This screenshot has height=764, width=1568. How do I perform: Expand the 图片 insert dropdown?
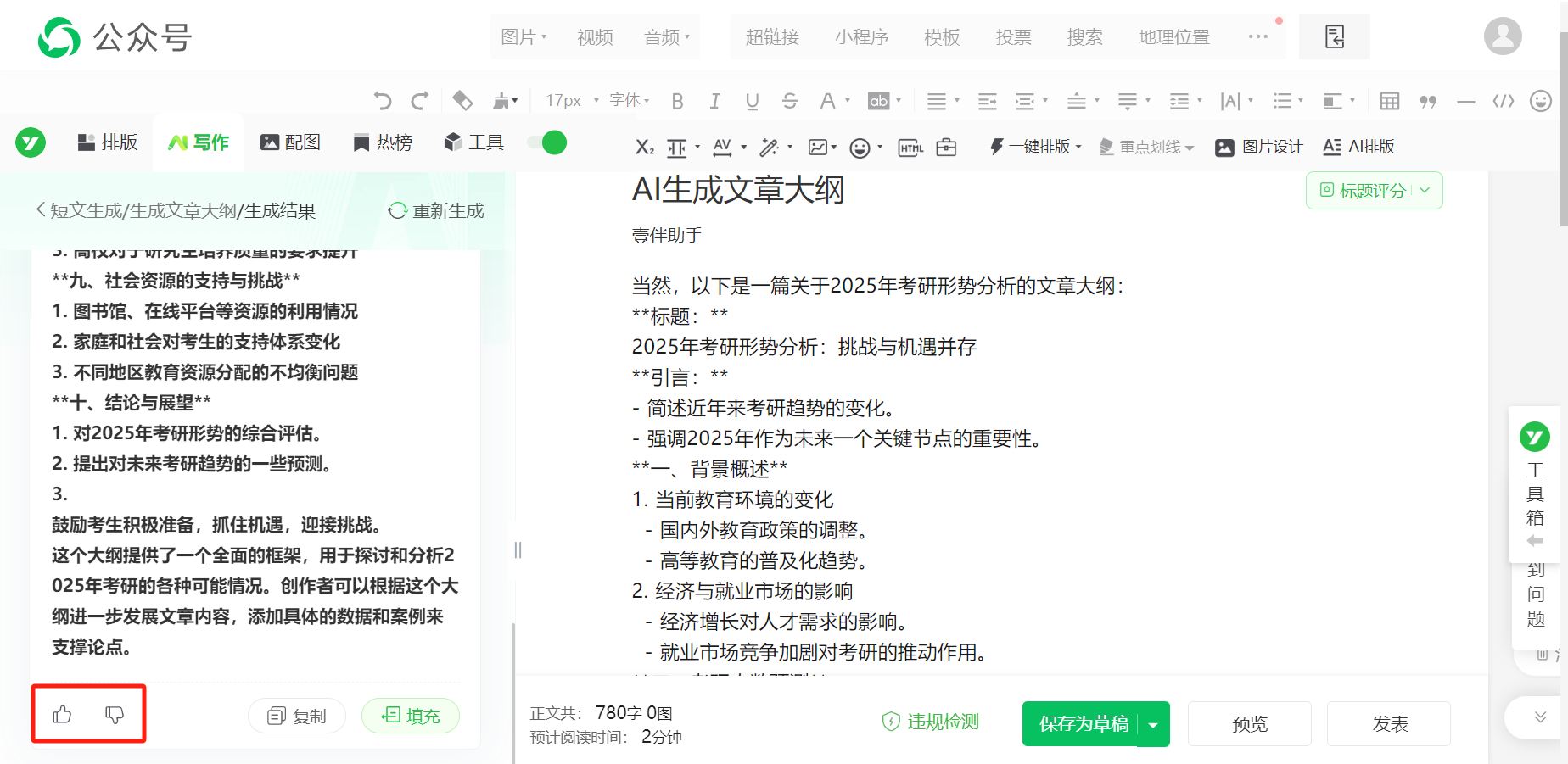pos(524,36)
